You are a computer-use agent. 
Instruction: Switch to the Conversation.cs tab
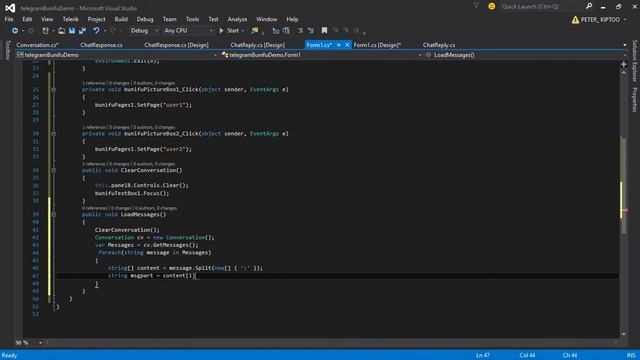pyautogui.click(x=38, y=45)
